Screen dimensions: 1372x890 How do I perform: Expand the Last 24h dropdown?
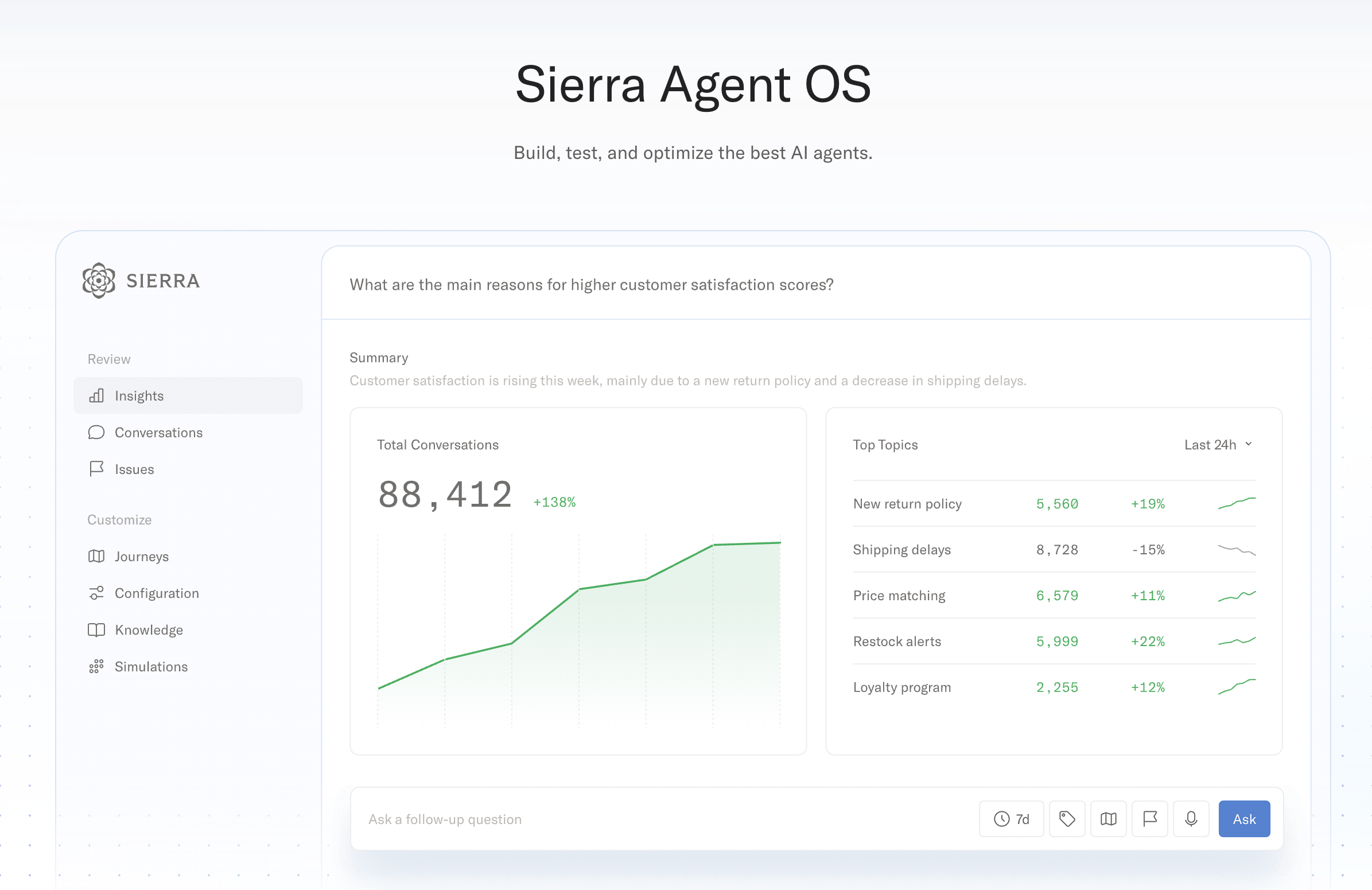pyautogui.click(x=1216, y=444)
